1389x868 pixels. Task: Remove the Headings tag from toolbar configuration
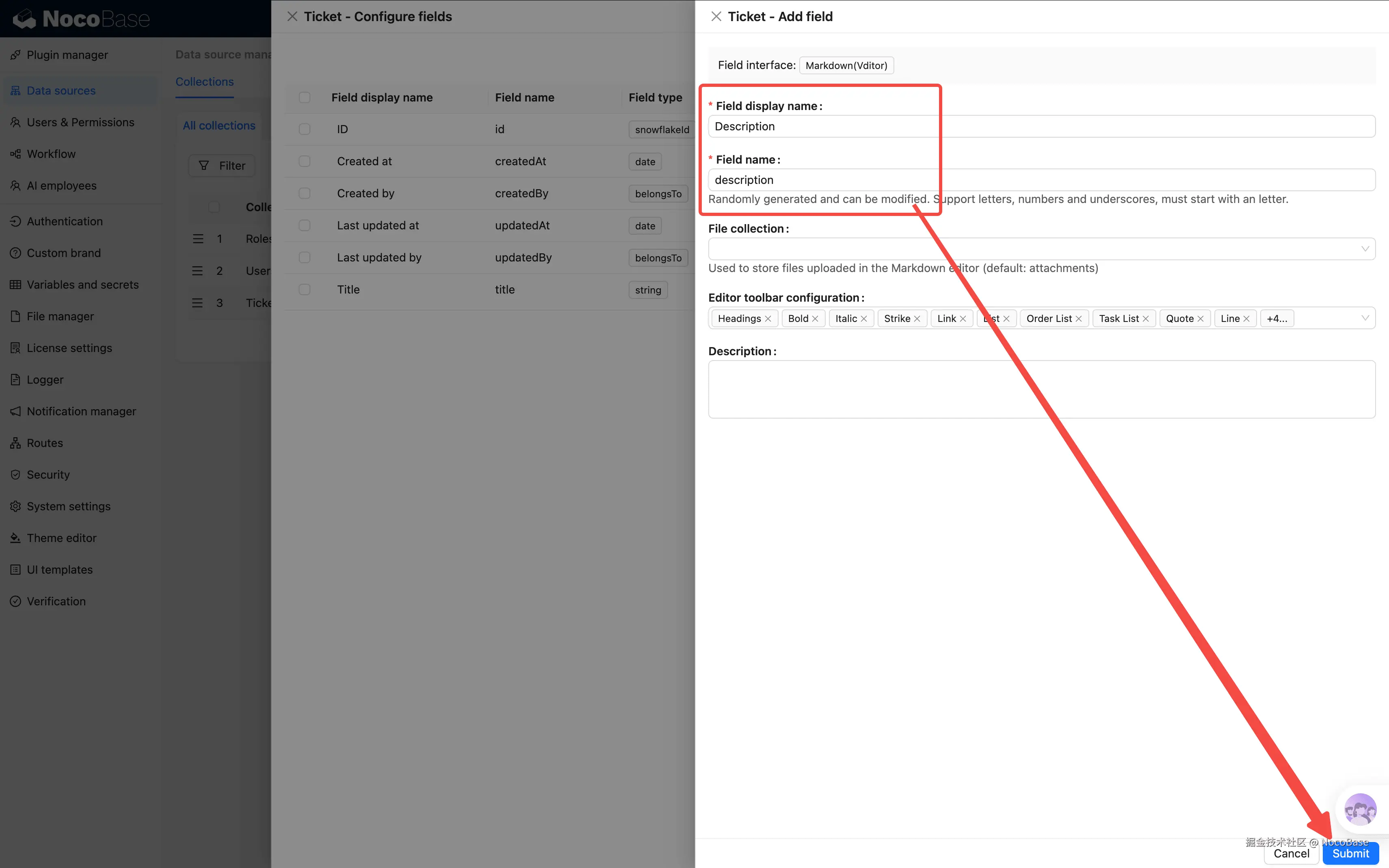[x=768, y=319]
